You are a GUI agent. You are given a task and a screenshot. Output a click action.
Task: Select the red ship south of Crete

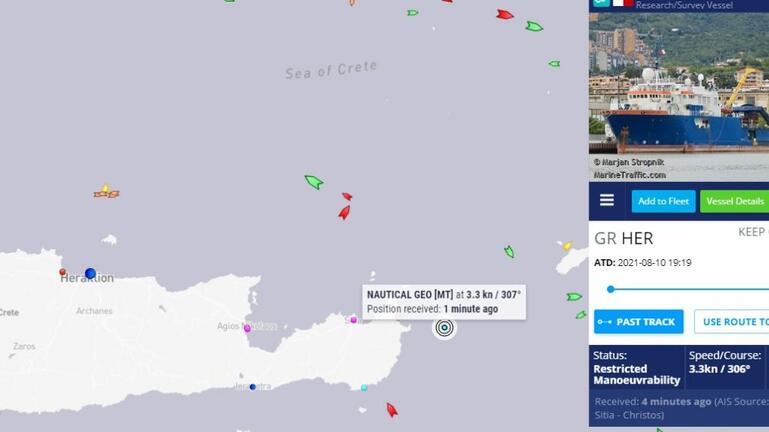pos(391,410)
